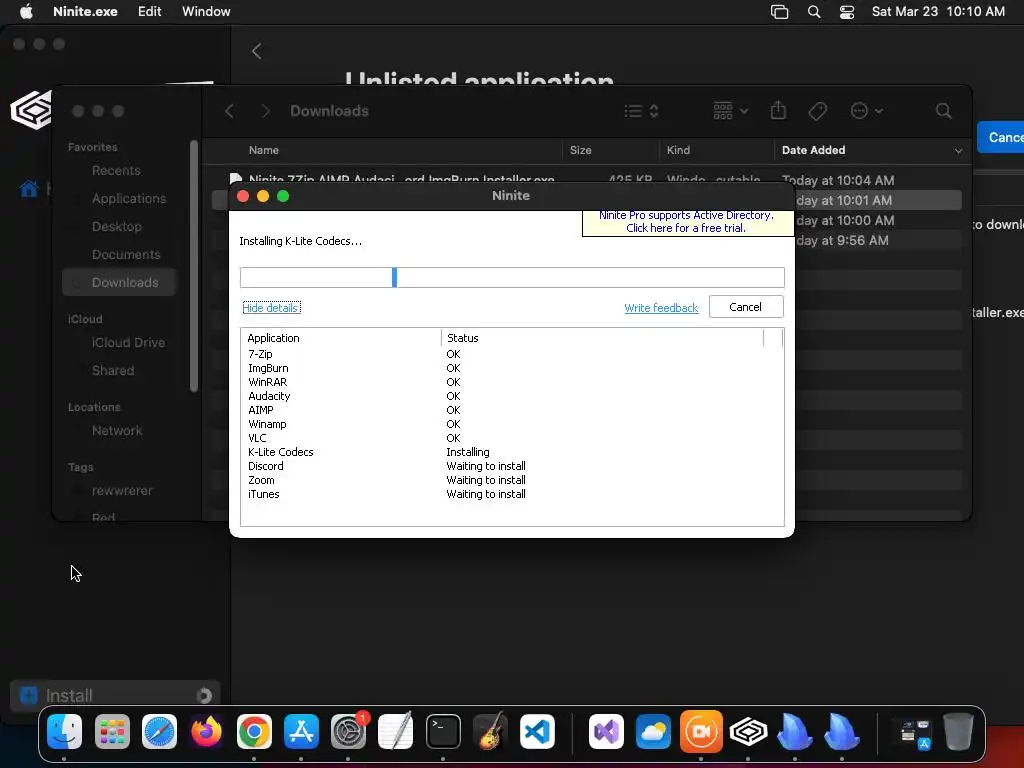Go back in Finder Downloads window
This screenshot has height=768, width=1024.
coord(229,111)
